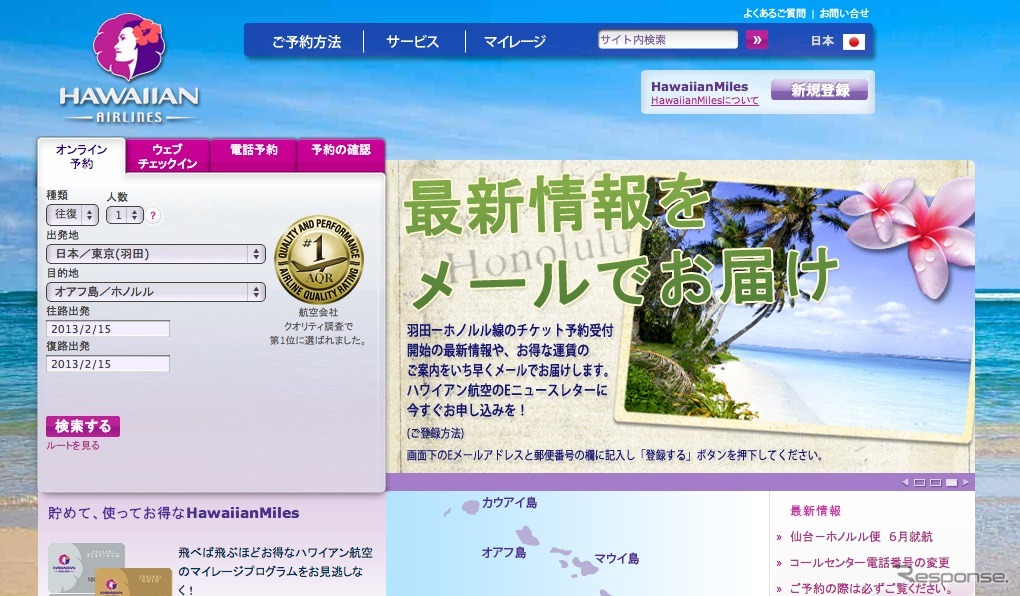Switch to the ウェブチェックイン tab

click(x=167, y=157)
